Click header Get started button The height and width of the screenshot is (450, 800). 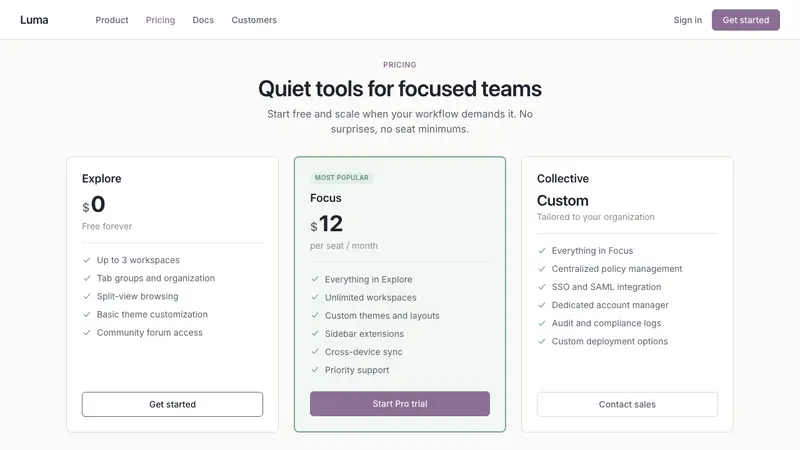pos(745,20)
